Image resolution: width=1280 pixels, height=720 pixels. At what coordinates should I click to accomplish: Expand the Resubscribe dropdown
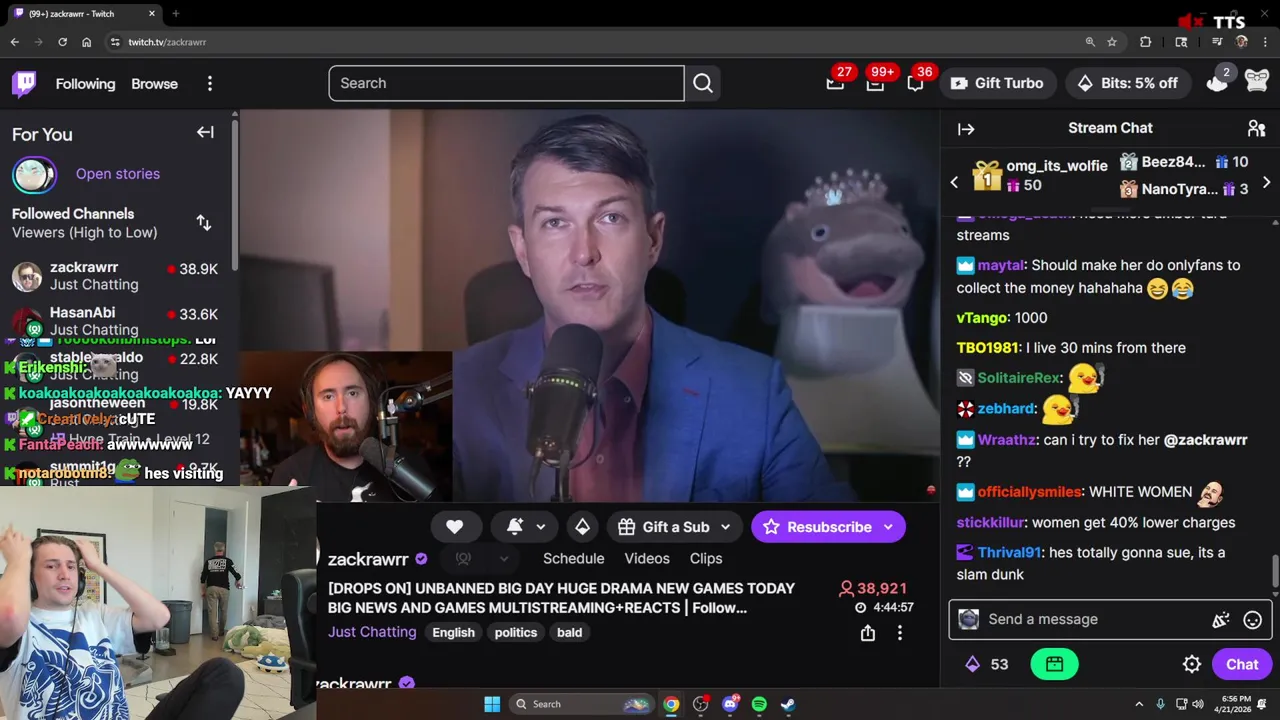coord(888,527)
